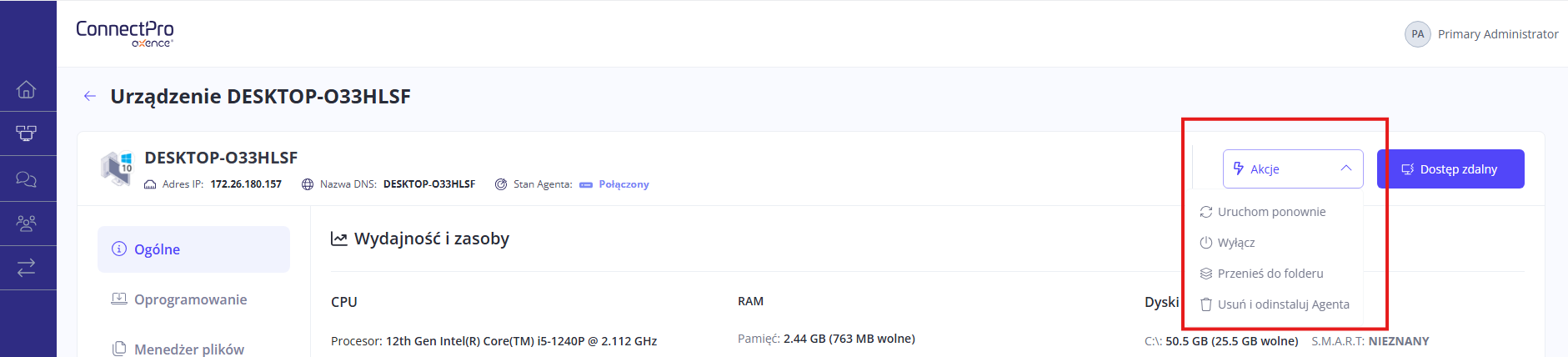
Task: Collapse the Akcje dropdown
Action: pos(1293,168)
